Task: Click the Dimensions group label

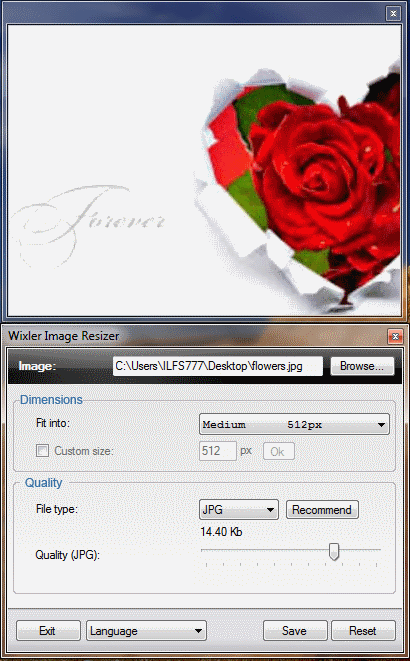Action: [x=51, y=400]
